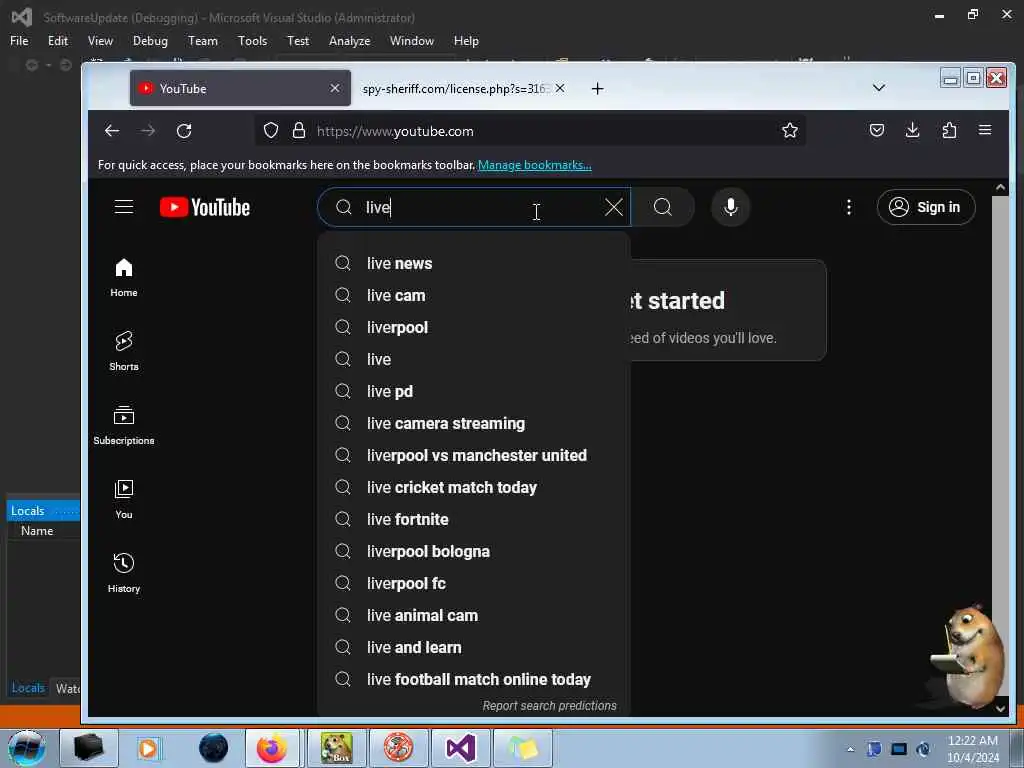Image resolution: width=1024 pixels, height=768 pixels.
Task: Open Shorts in YouTube sidebar
Action: 123,351
